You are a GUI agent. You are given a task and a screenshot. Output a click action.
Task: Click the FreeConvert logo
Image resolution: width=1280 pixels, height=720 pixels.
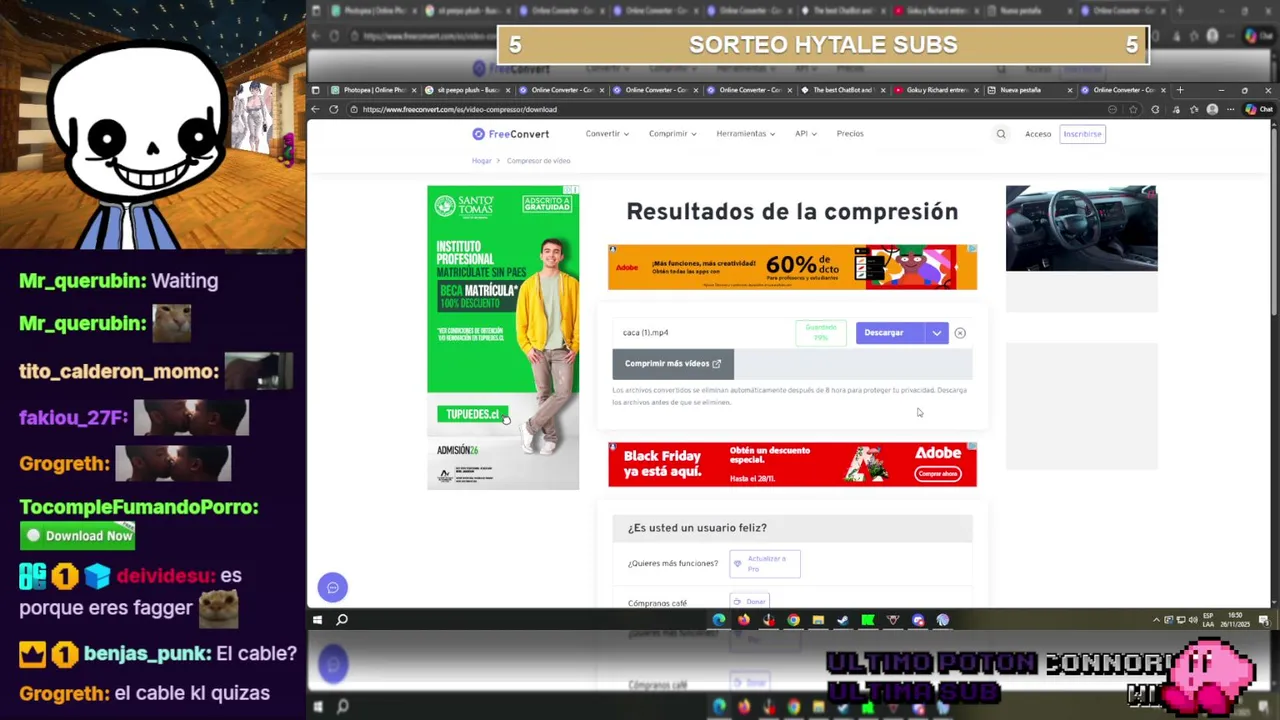[510, 134]
